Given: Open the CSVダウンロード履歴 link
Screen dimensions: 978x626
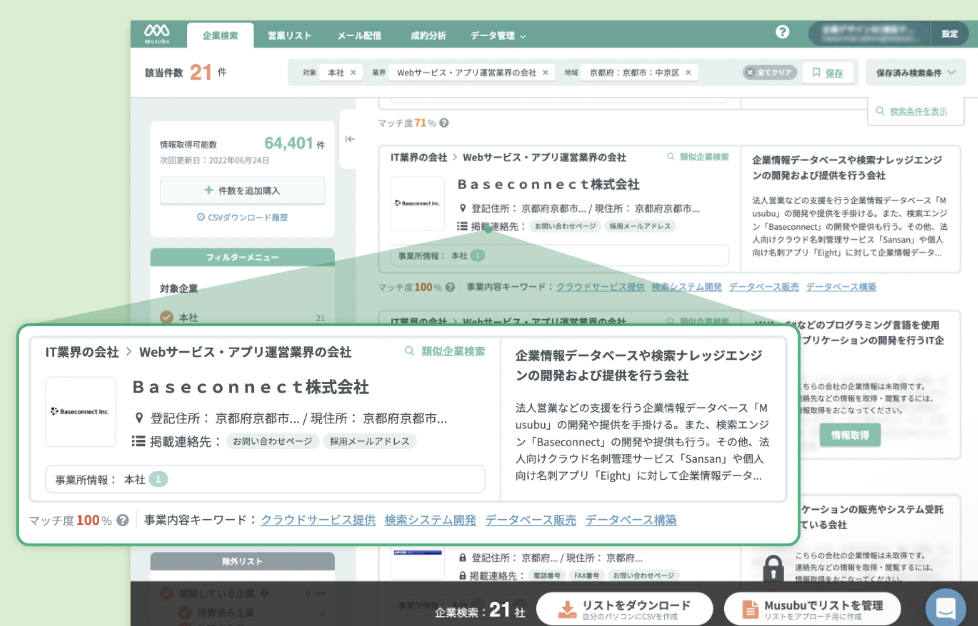Looking at the screenshot, I should tap(242, 217).
